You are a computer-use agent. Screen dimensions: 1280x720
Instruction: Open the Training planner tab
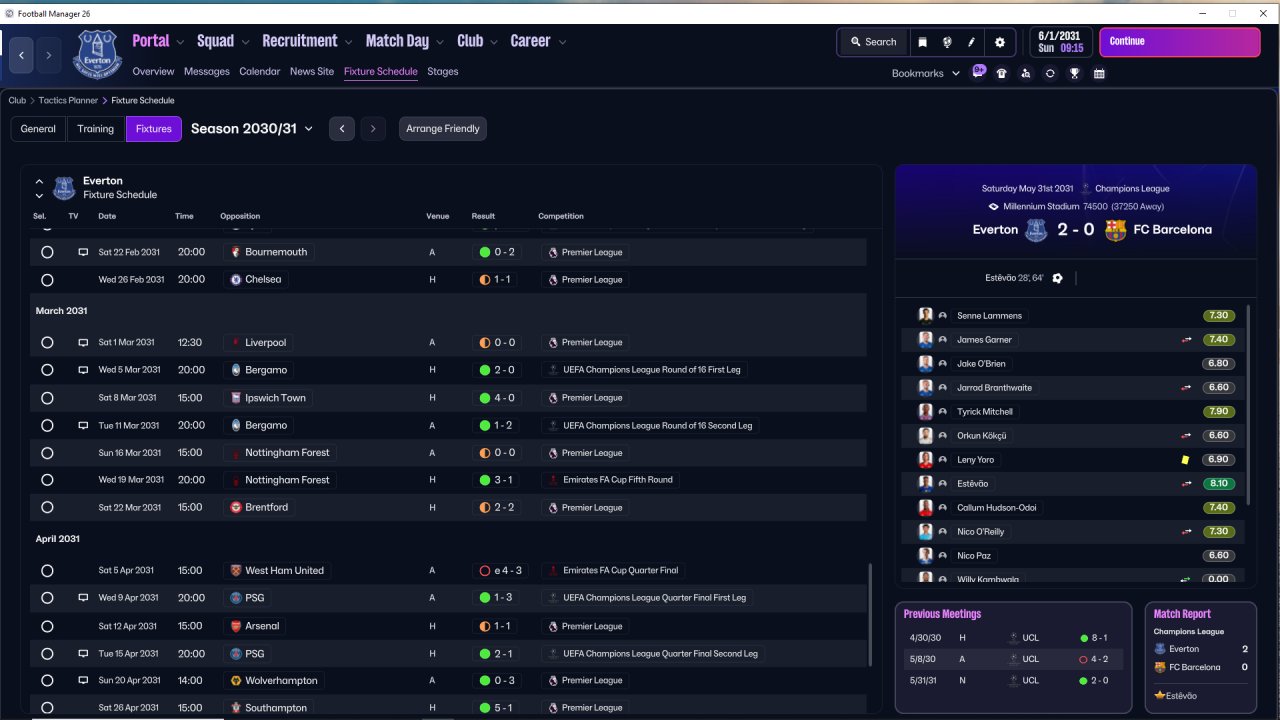click(96, 129)
